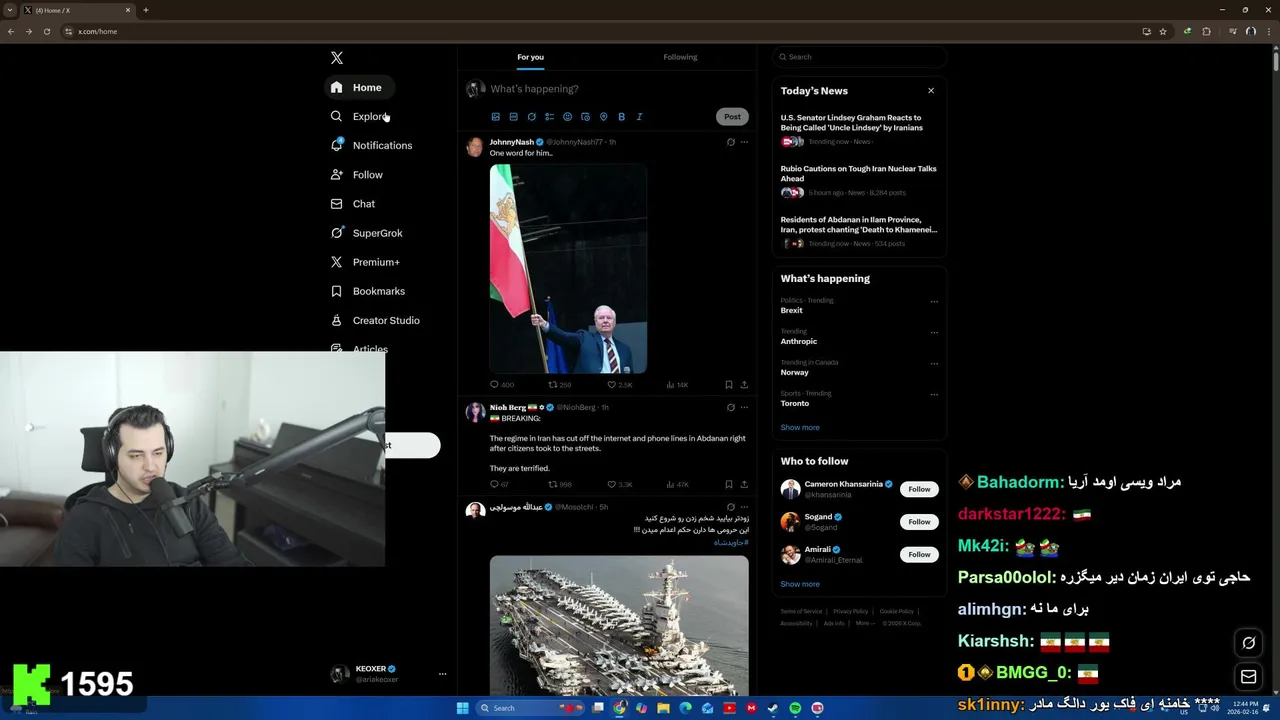Open SuperGrok in sidebar
1280x720 pixels.
pos(366,233)
